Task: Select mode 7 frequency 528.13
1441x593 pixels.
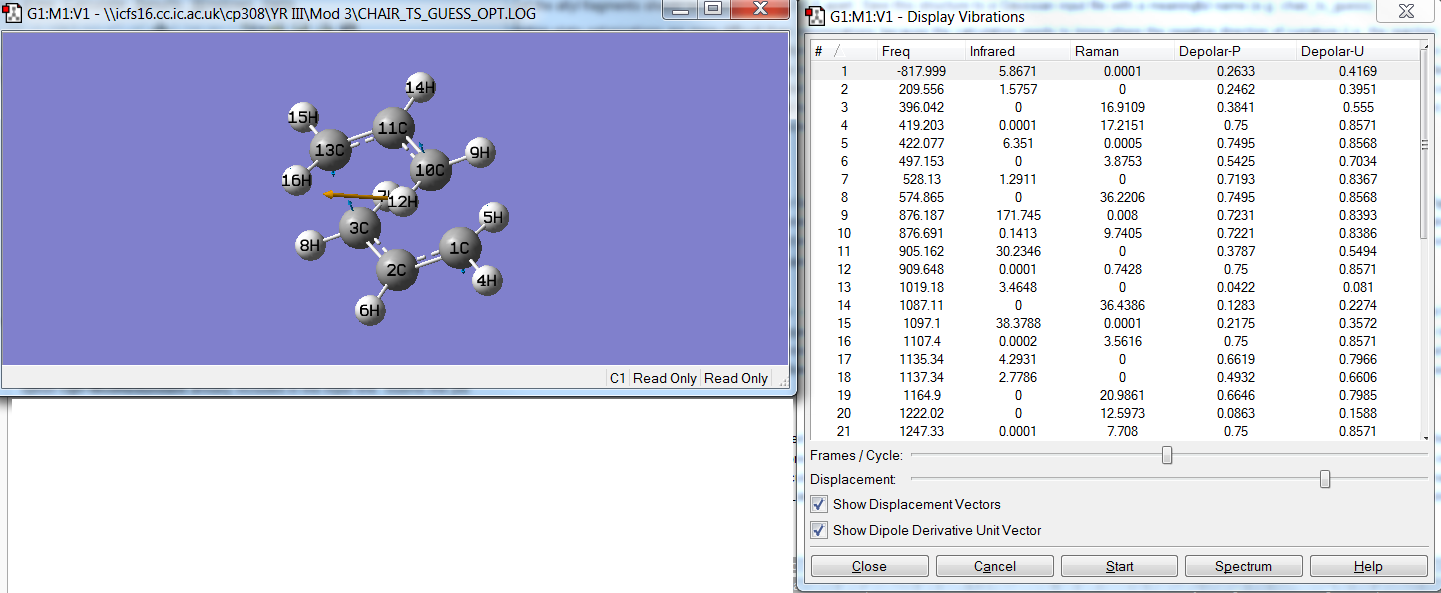Action: (1115, 179)
